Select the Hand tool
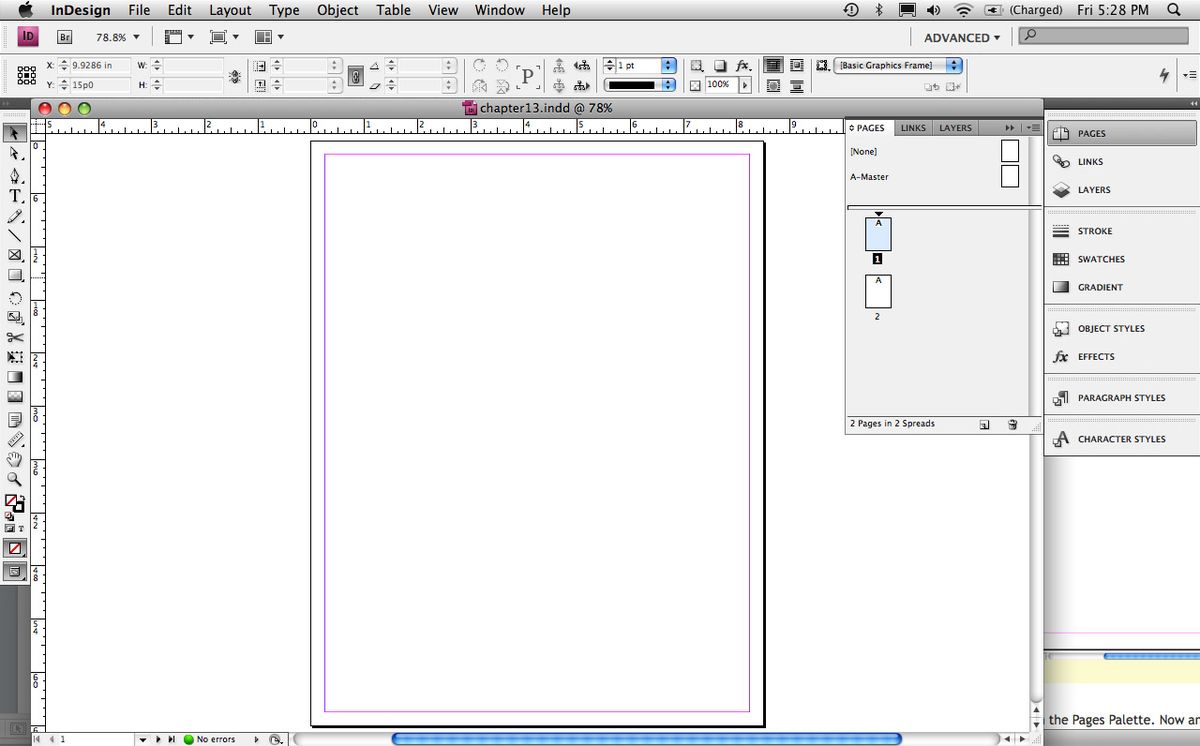This screenshot has width=1200, height=746. [x=15, y=459]
